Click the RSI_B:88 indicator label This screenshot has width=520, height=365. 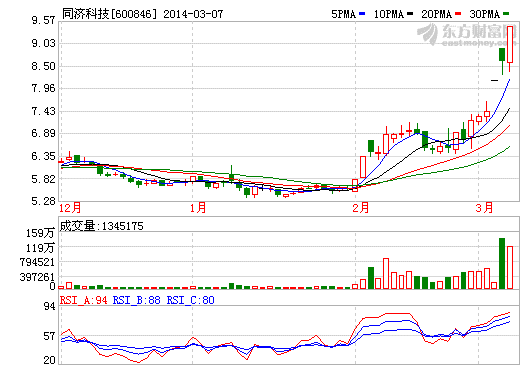137,300
